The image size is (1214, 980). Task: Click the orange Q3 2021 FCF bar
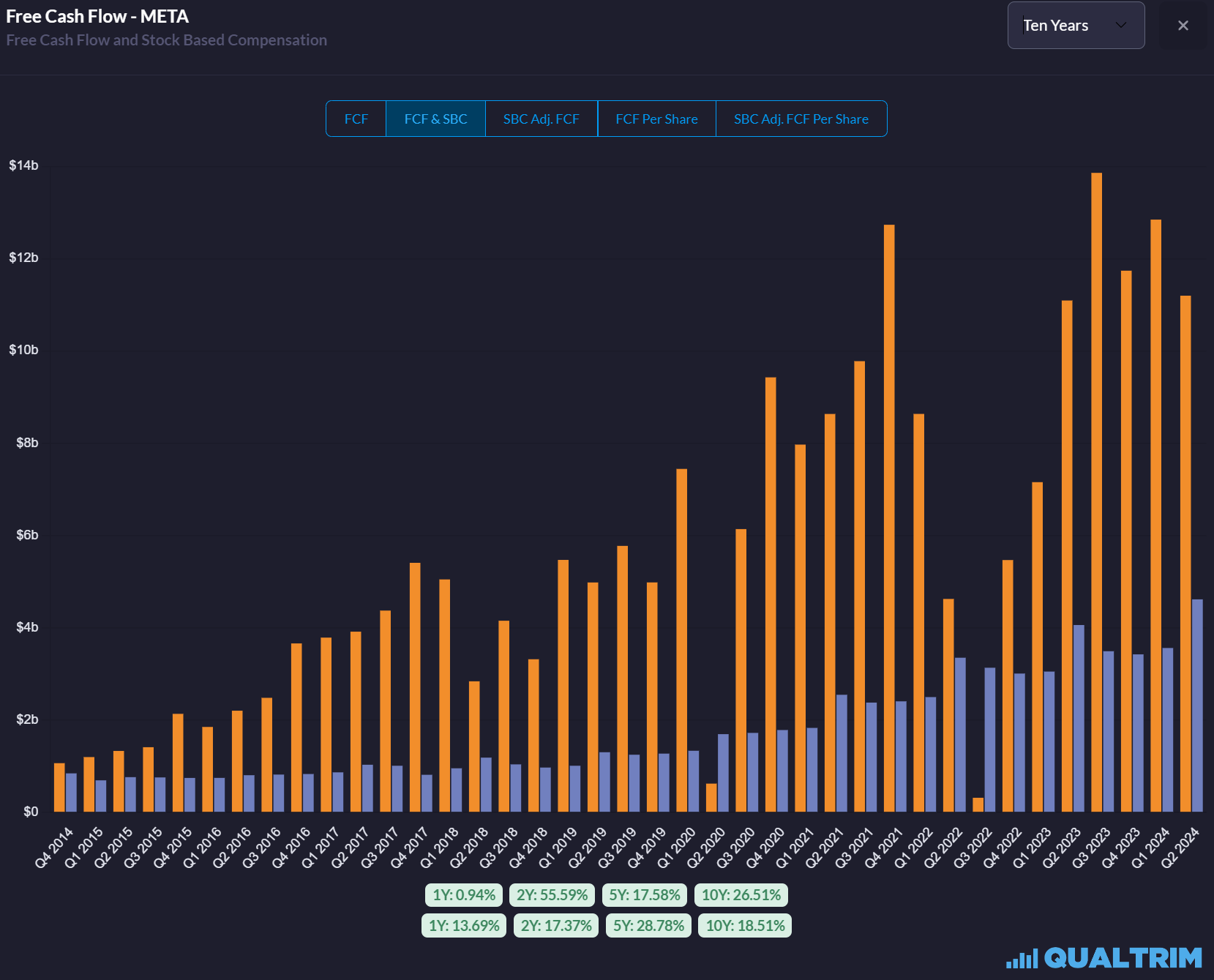(859, 586)
